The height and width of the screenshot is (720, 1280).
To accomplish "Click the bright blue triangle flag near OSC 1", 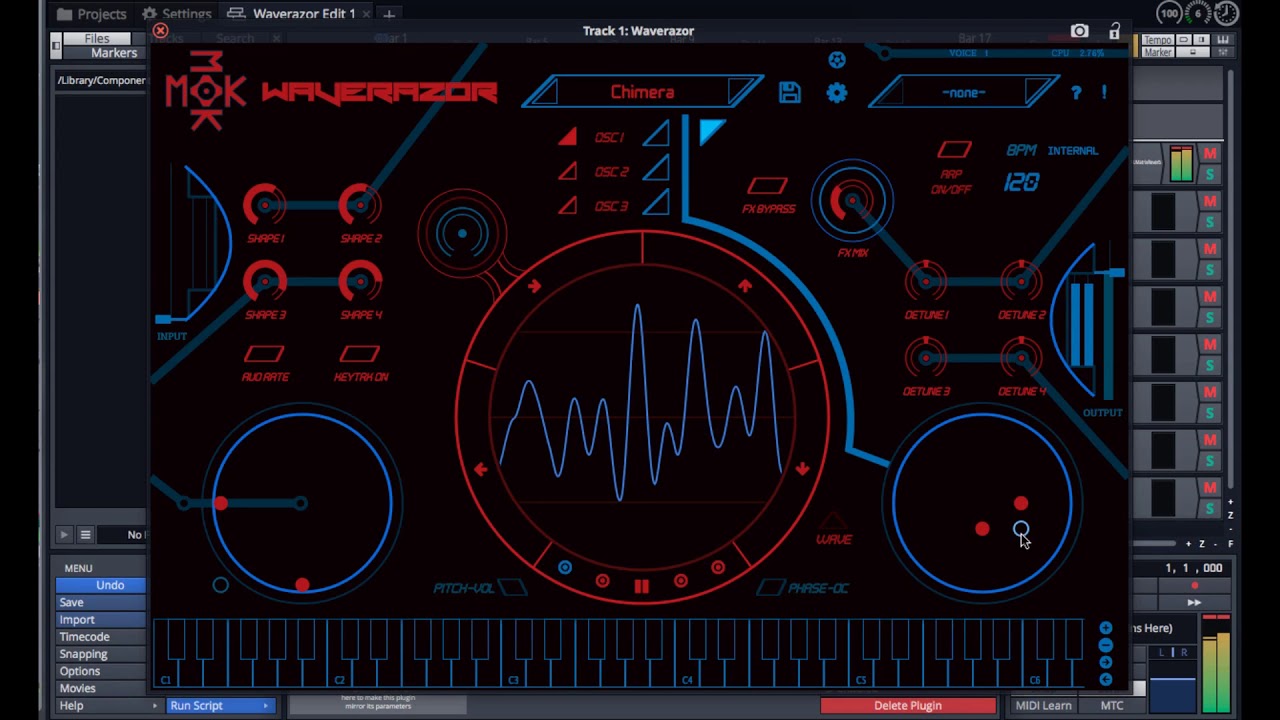I will [711, 132].
